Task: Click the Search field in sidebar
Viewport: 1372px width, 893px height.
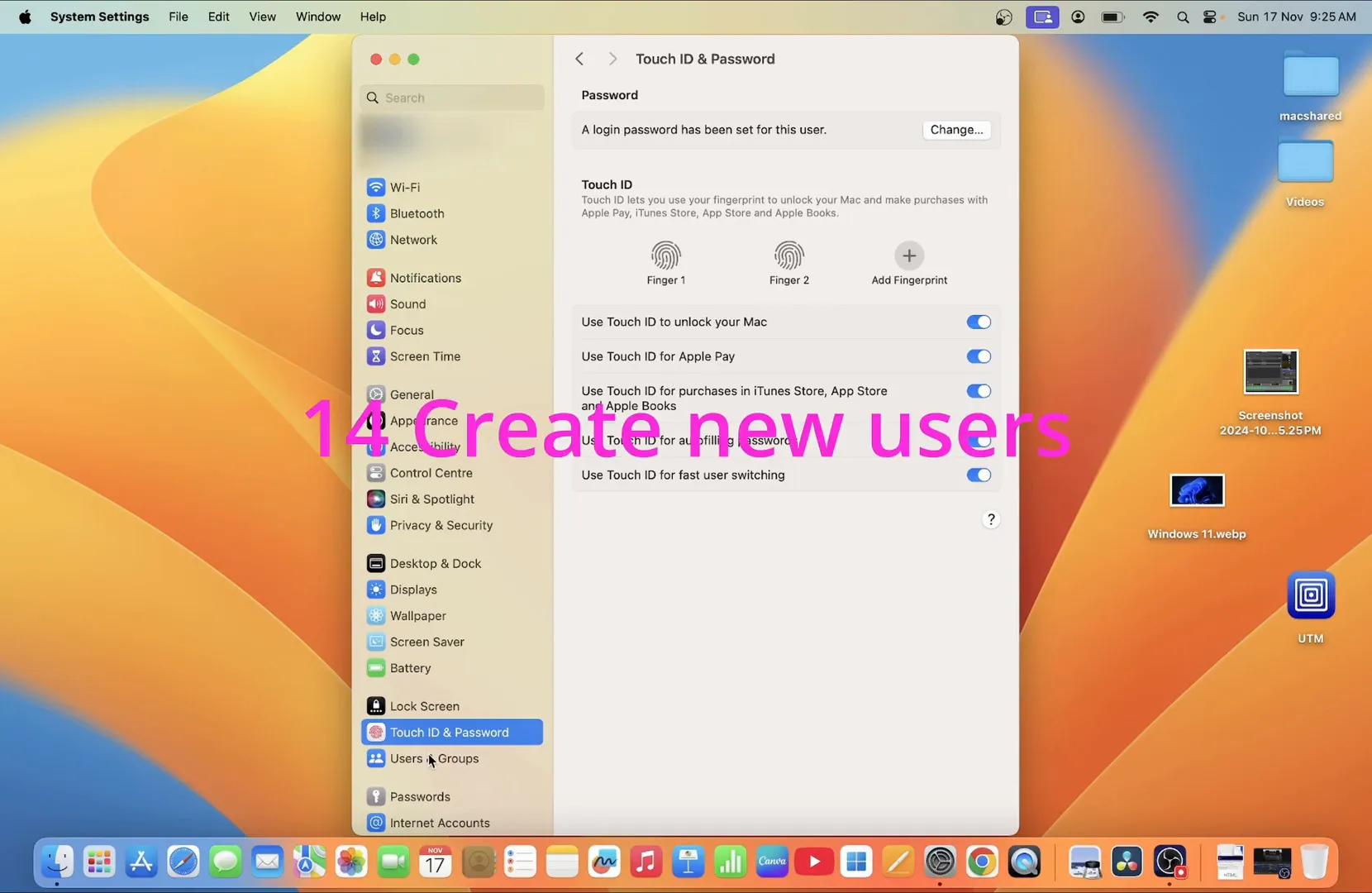Action: click(452, 98)
